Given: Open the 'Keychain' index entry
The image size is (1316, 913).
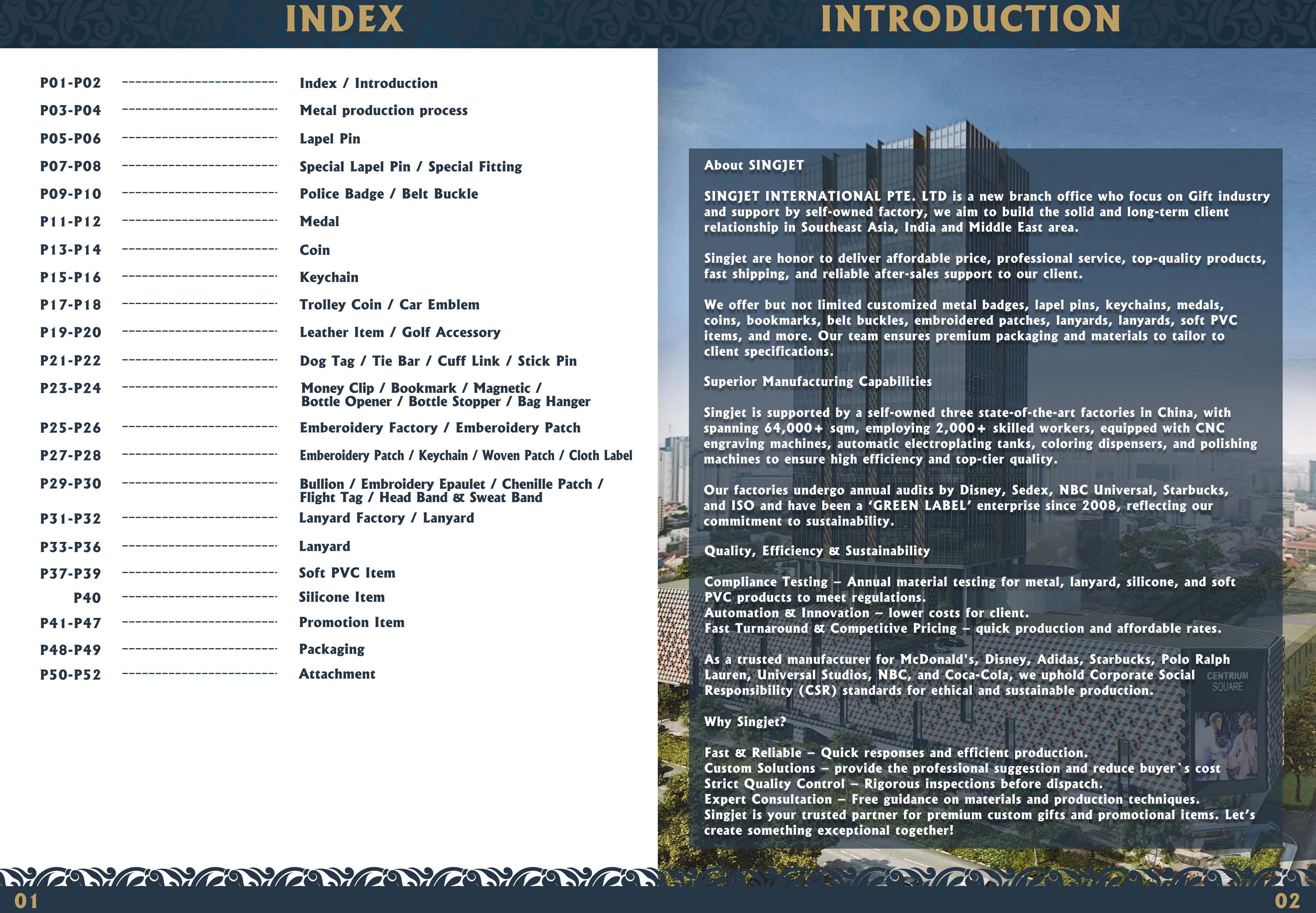Looking at the screenshot, I should click(329, 278).
